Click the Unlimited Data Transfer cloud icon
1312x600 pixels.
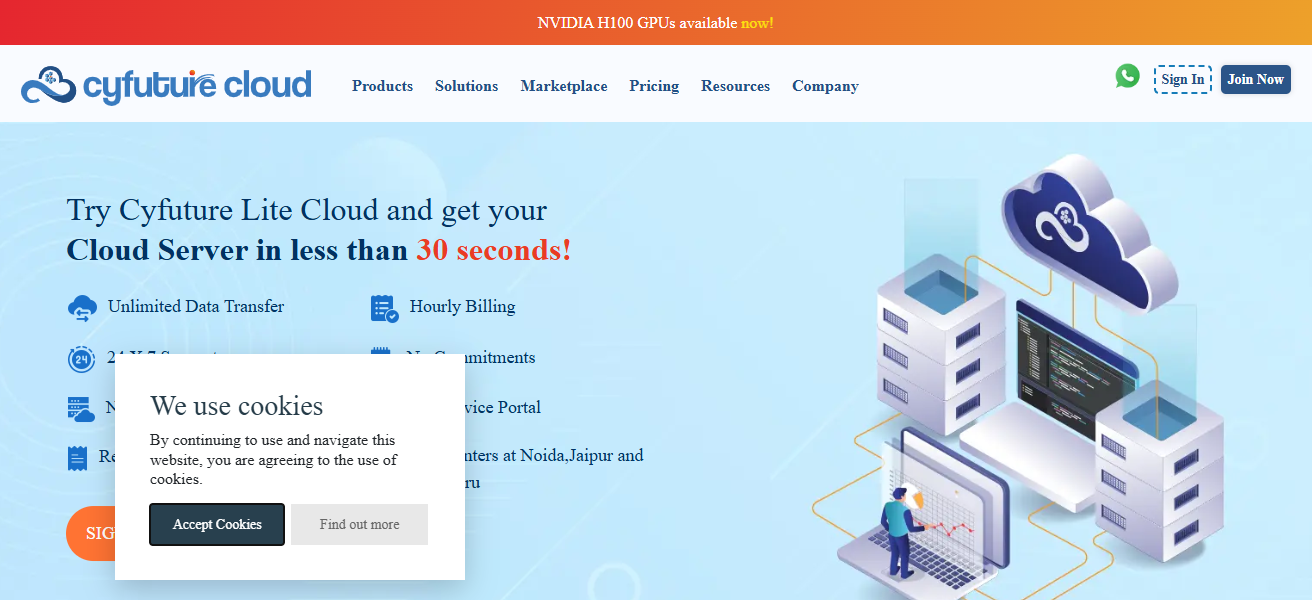(82, 308)
